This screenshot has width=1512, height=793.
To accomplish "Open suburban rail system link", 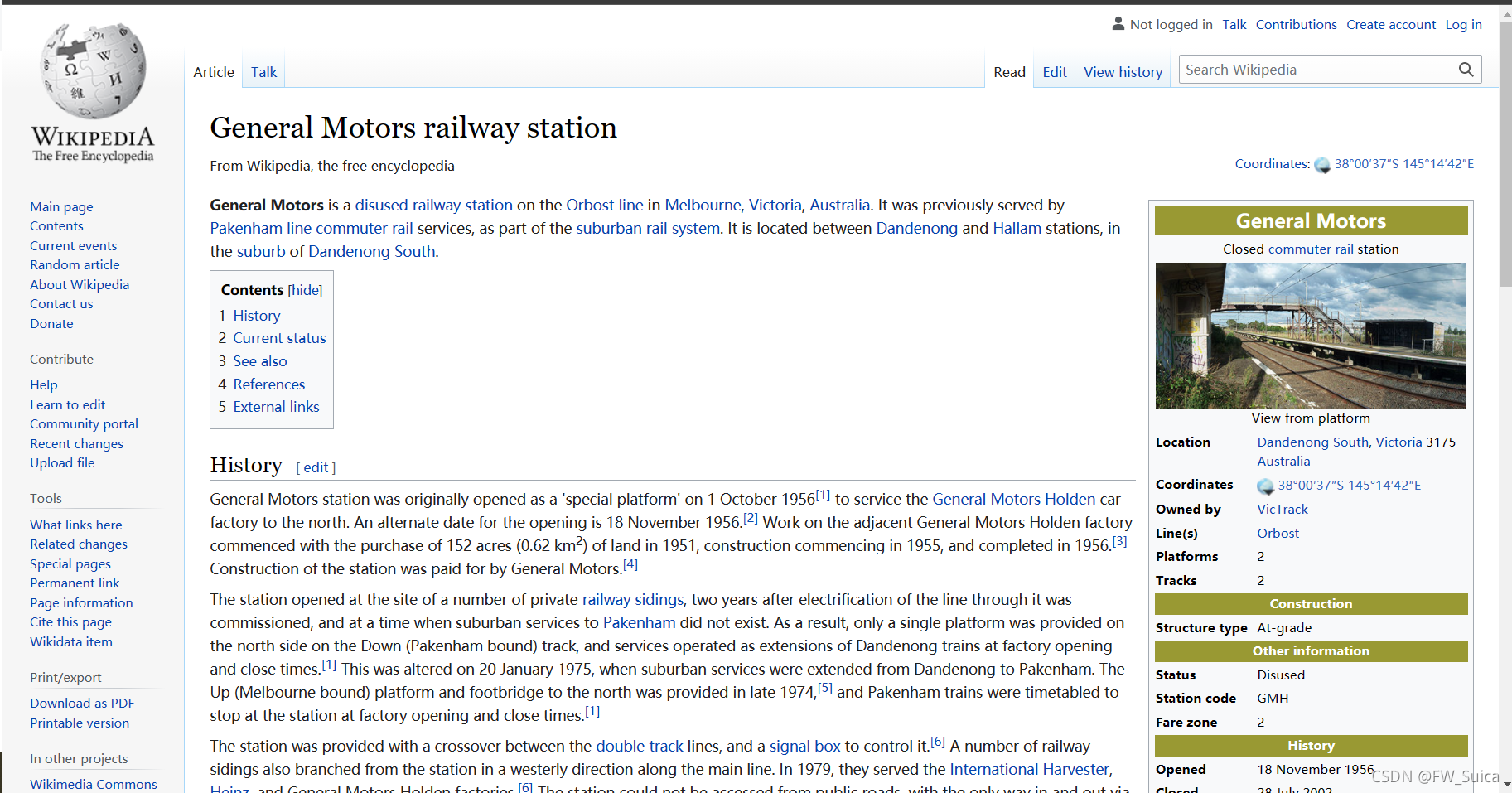I will 648,228.
